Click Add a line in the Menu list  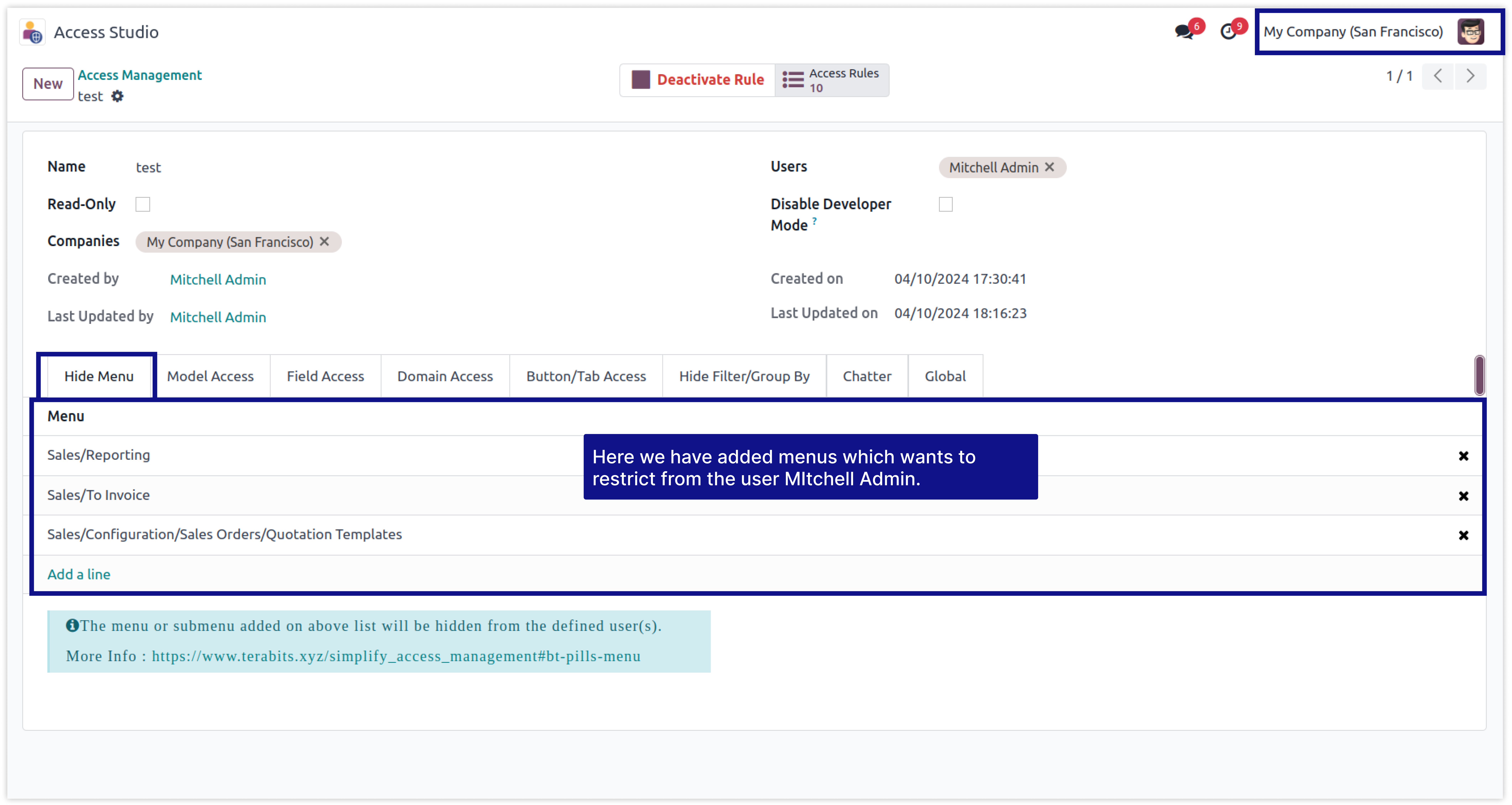pos(79,574)
